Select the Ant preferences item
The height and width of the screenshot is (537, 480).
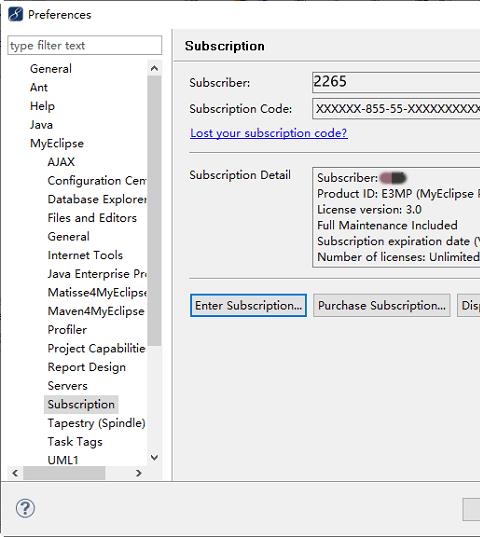[x=39, y=87]
